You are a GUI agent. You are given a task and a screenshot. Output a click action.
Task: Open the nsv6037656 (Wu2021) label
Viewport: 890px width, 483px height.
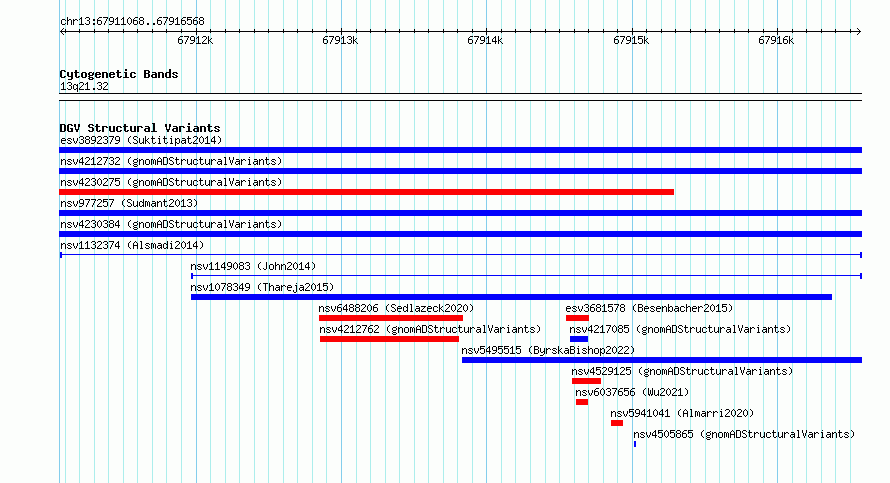[632, 392]
